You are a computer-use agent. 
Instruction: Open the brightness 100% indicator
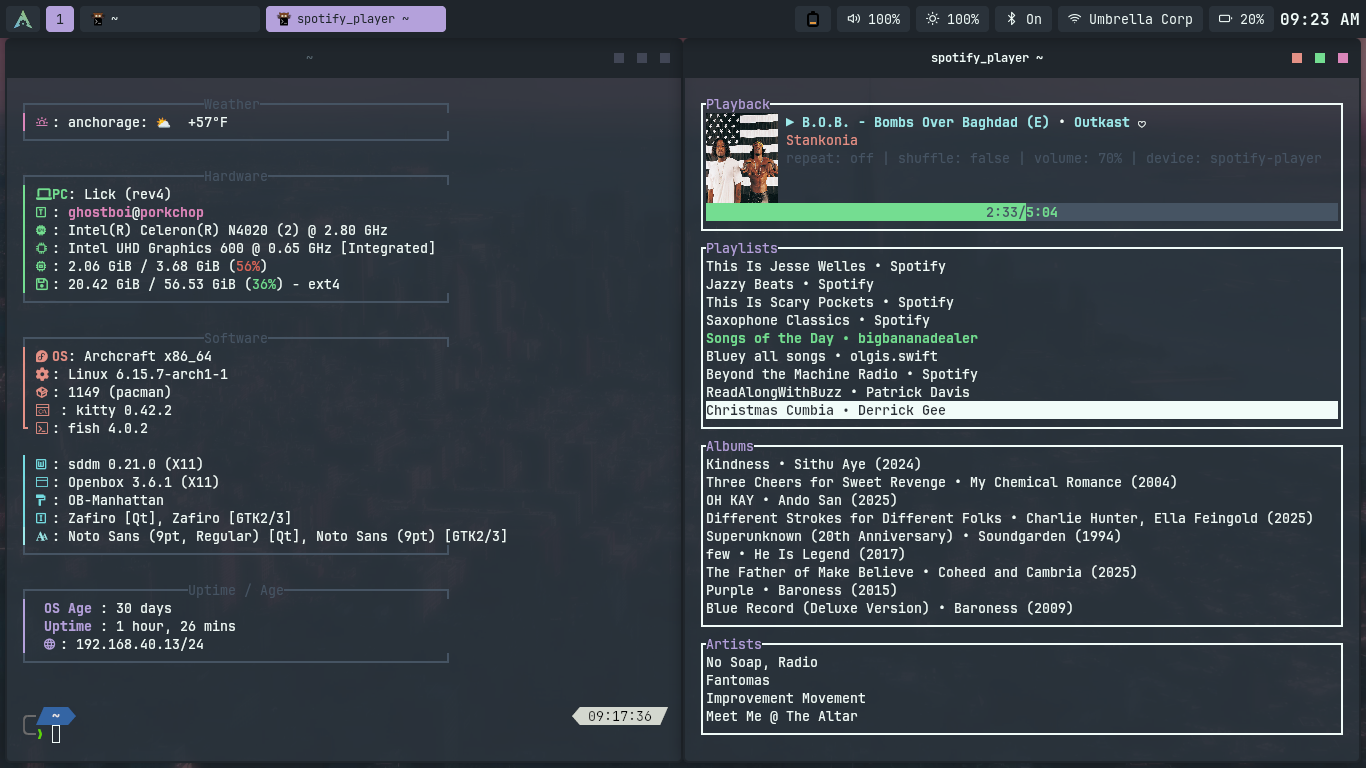tap(952, 19)
